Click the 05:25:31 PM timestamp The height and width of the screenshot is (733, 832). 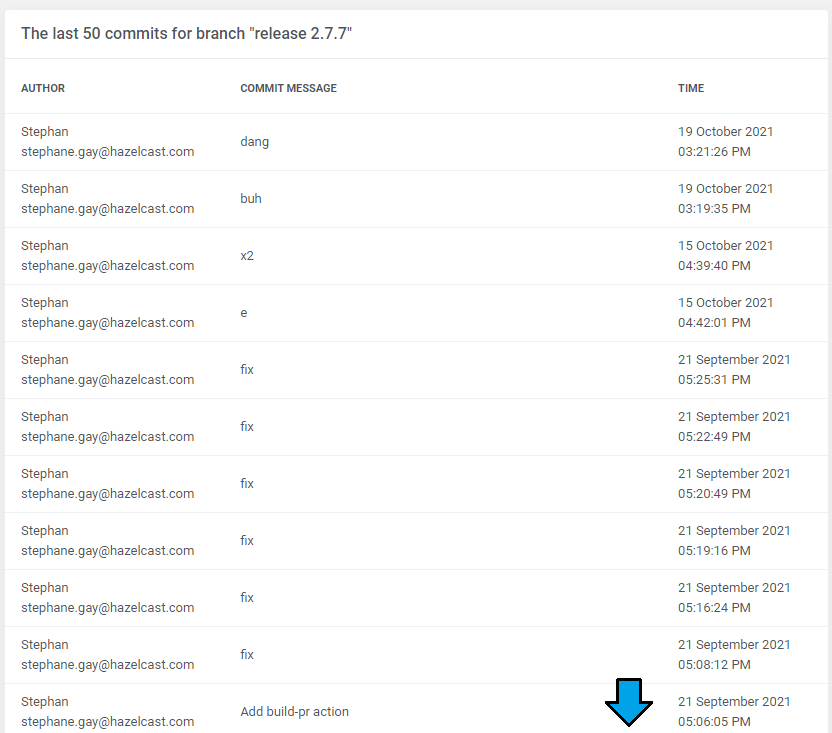pyautogui.click(x=714, y=380)
